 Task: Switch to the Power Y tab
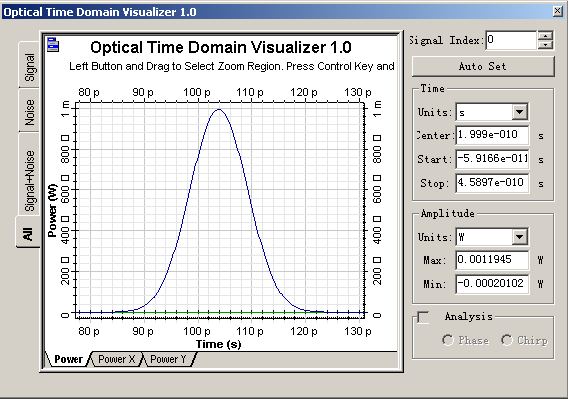click(x=168, y=359)
